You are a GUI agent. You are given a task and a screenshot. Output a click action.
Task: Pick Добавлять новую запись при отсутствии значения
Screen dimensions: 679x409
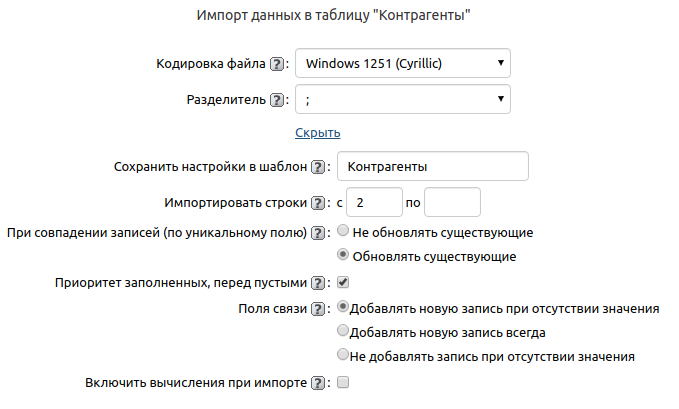point(344,307)
